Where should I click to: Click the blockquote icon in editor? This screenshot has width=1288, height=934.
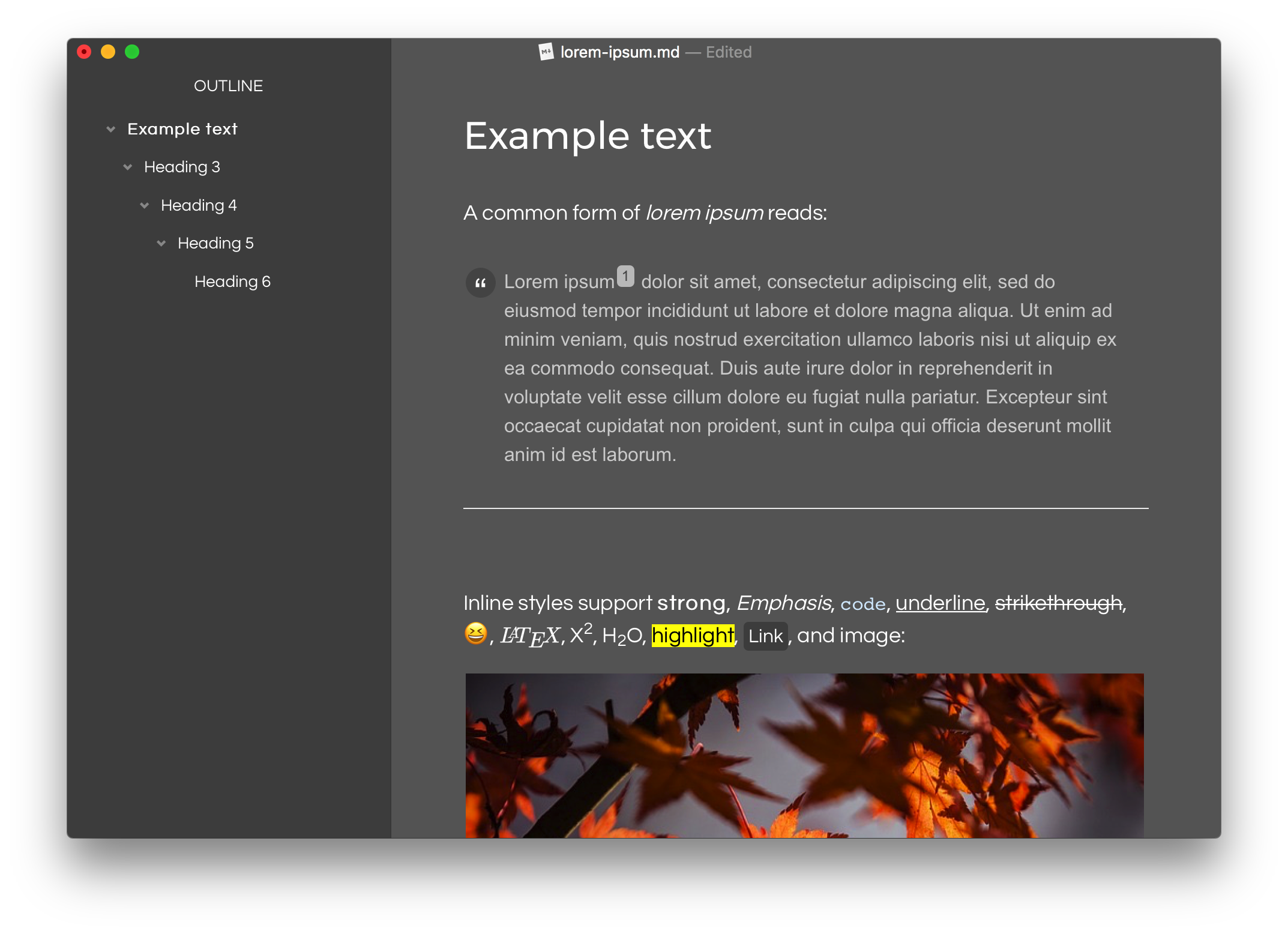pos(480,282)
